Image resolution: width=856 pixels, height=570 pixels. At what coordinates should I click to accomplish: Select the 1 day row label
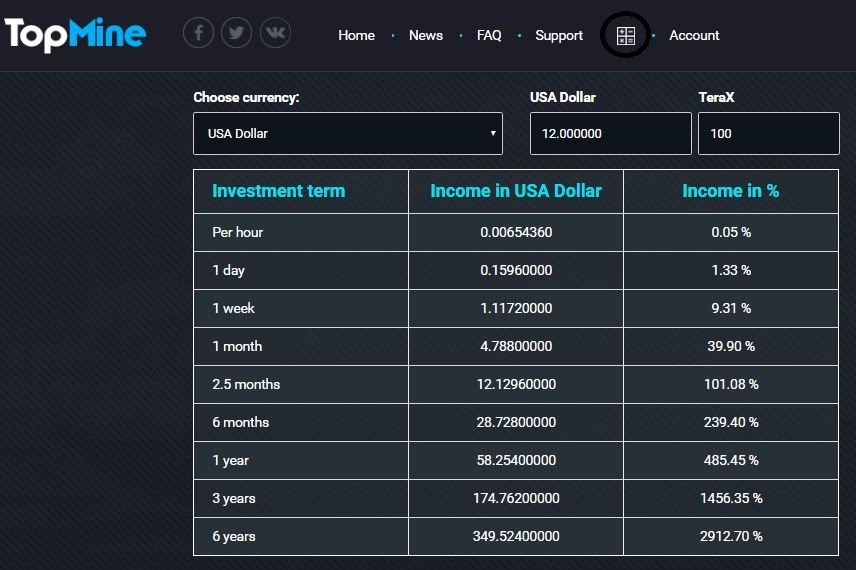point(228,270)
